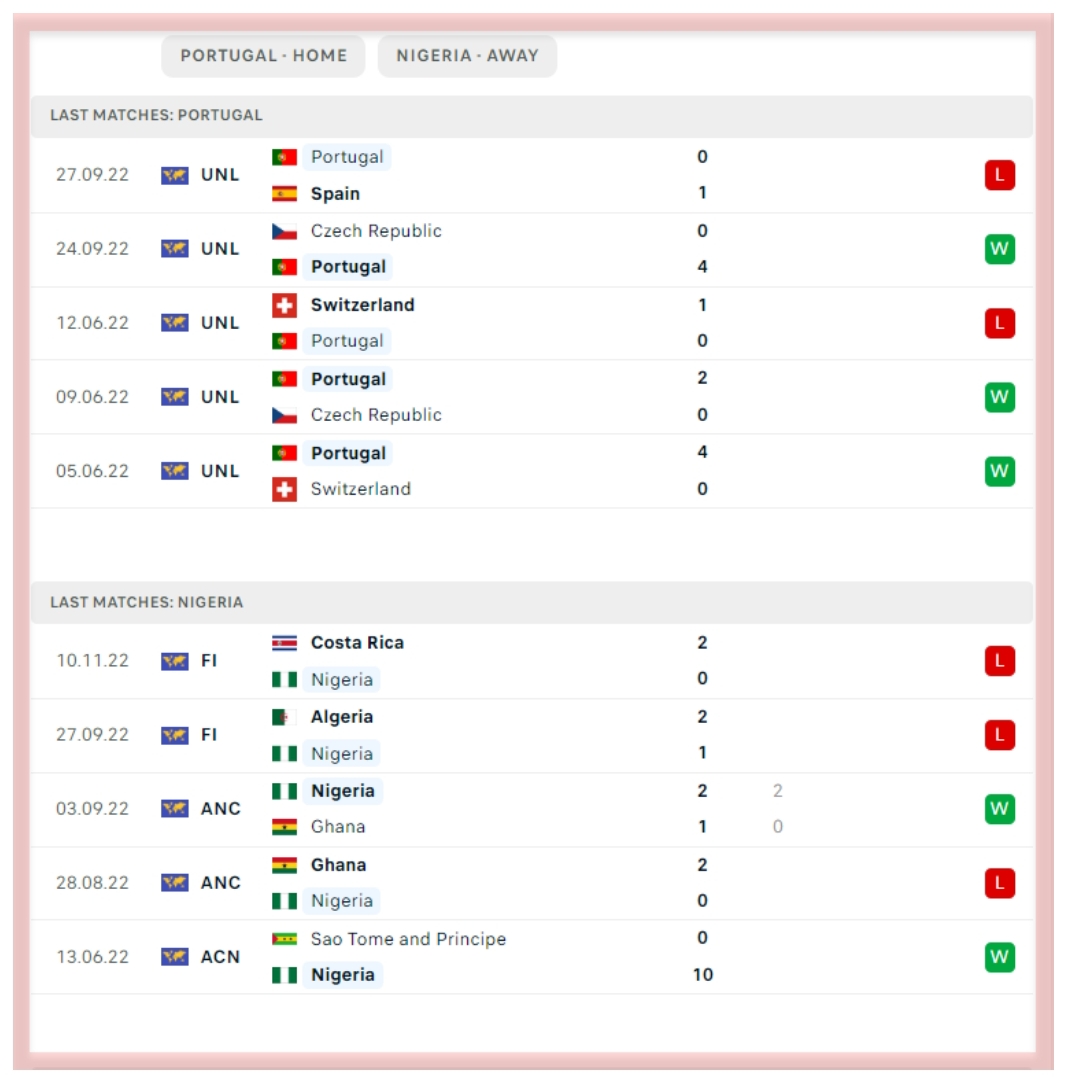The image size is (1066, 1085).
Task: Click the loss badge for Portugal vs Spain
Action: (x=999, y=176)
